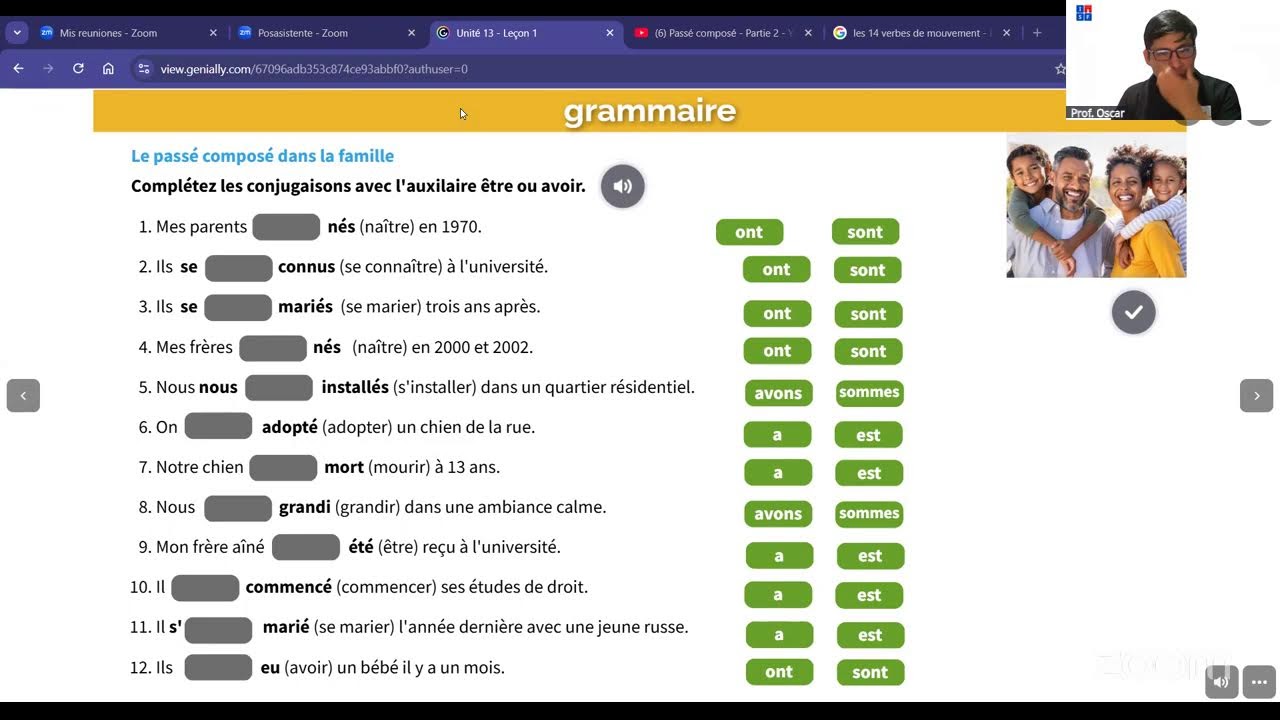1280x720 pixels.
Task: Select 'est' for sentence 9 Mon frère aîné
Action: click(x=870, y=556)
